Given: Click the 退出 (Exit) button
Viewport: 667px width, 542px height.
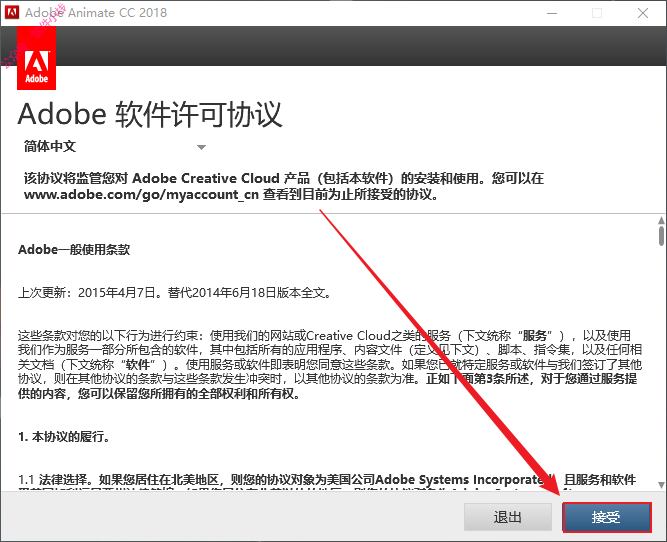Looking at the screenshot, I should (507, 517).
